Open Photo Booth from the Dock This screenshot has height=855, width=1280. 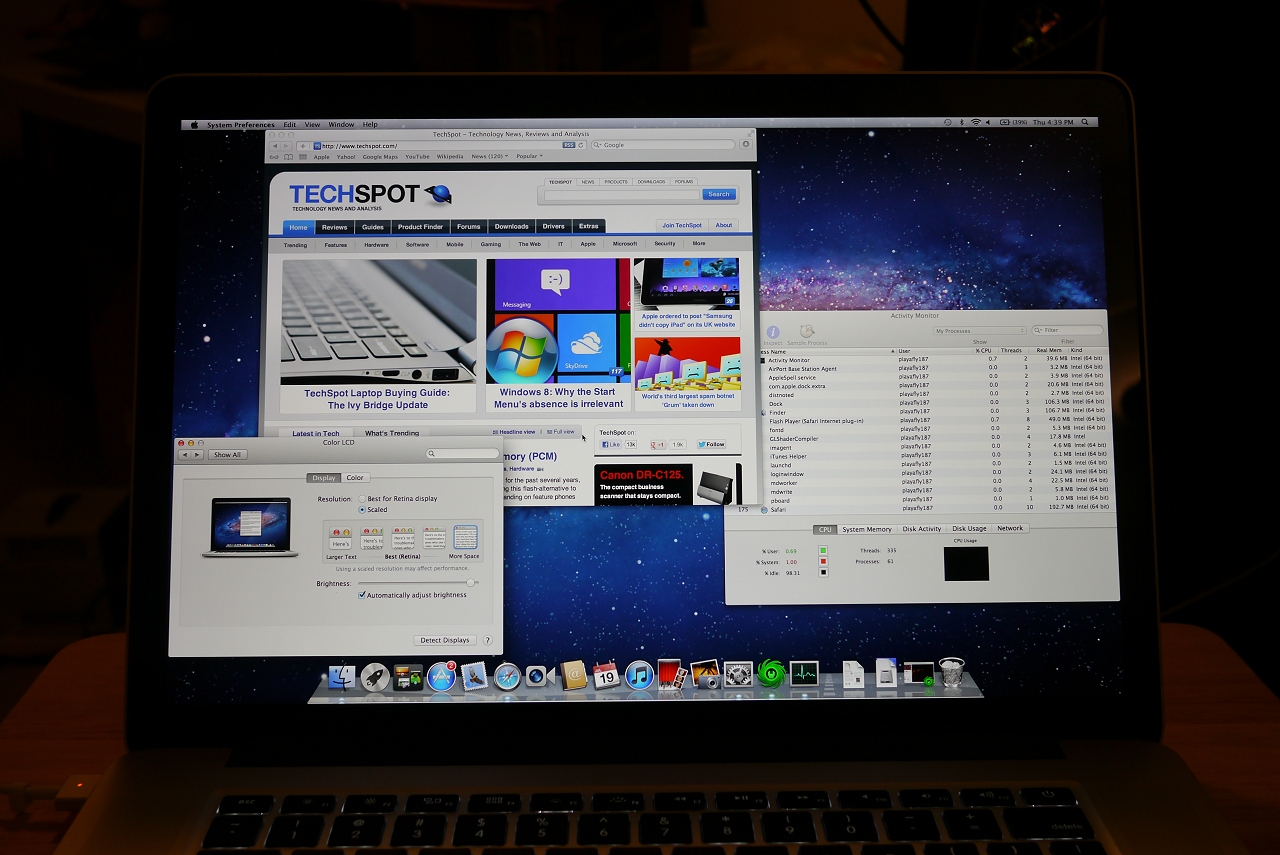tap(671, 675)
